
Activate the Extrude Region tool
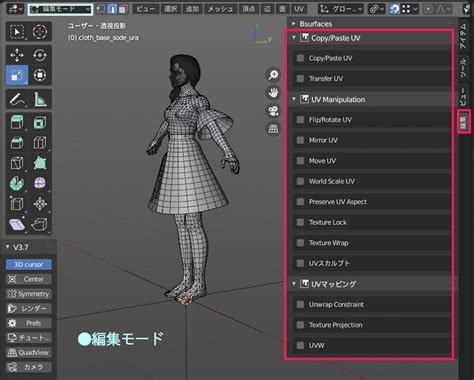(17, 123)
